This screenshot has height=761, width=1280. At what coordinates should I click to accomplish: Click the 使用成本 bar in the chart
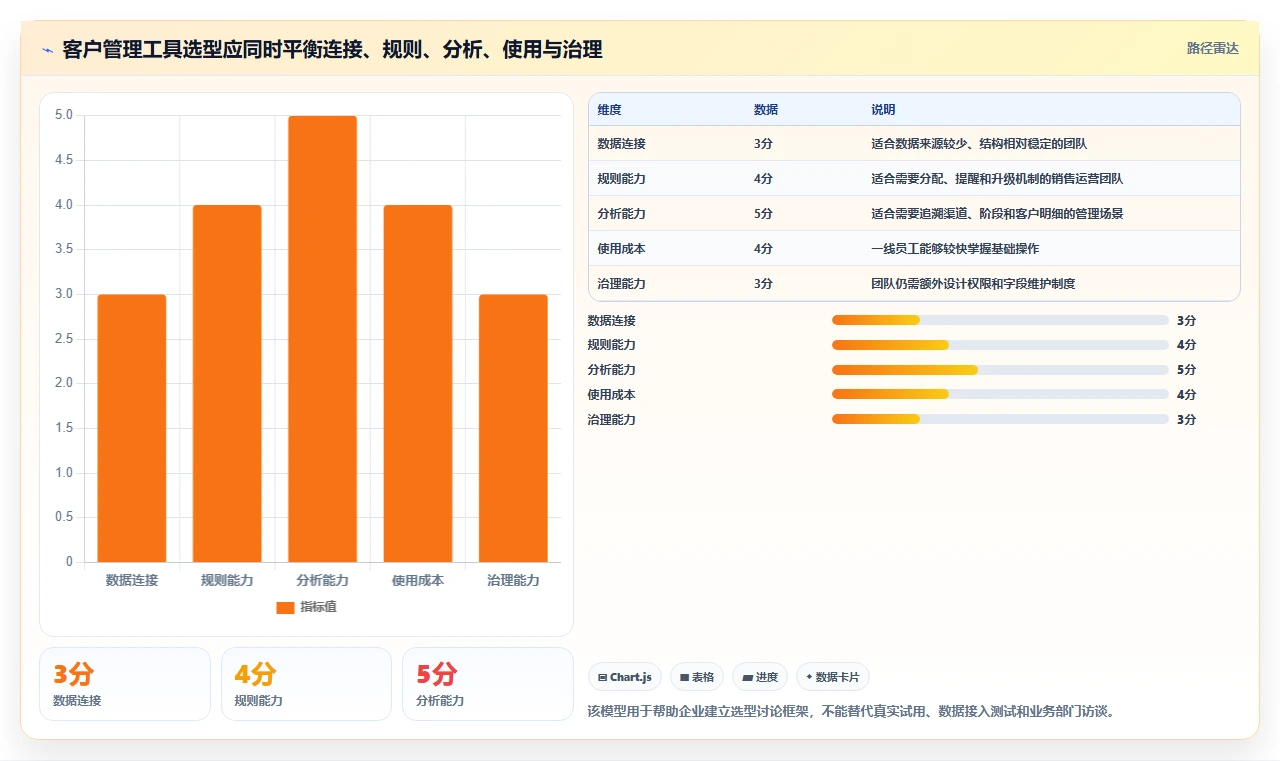click(418, 383)
